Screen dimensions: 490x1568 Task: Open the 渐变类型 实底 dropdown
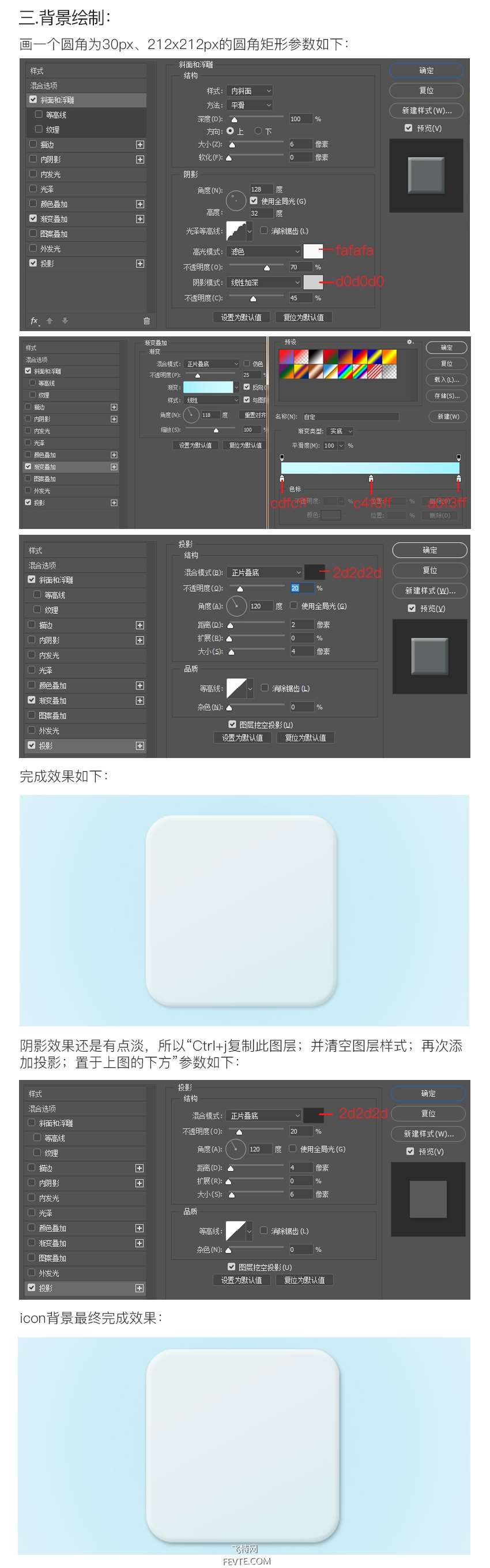point(341,431)
